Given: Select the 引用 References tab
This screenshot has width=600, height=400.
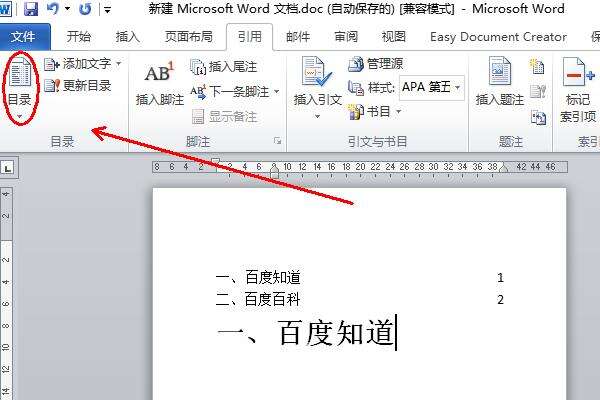Looking at the screenshot, I should pos(249,37).
